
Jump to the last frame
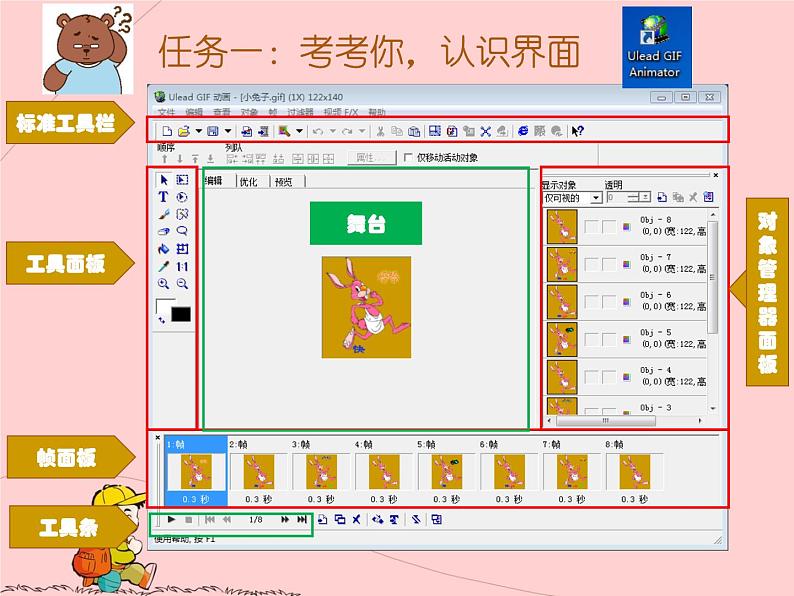302,520
